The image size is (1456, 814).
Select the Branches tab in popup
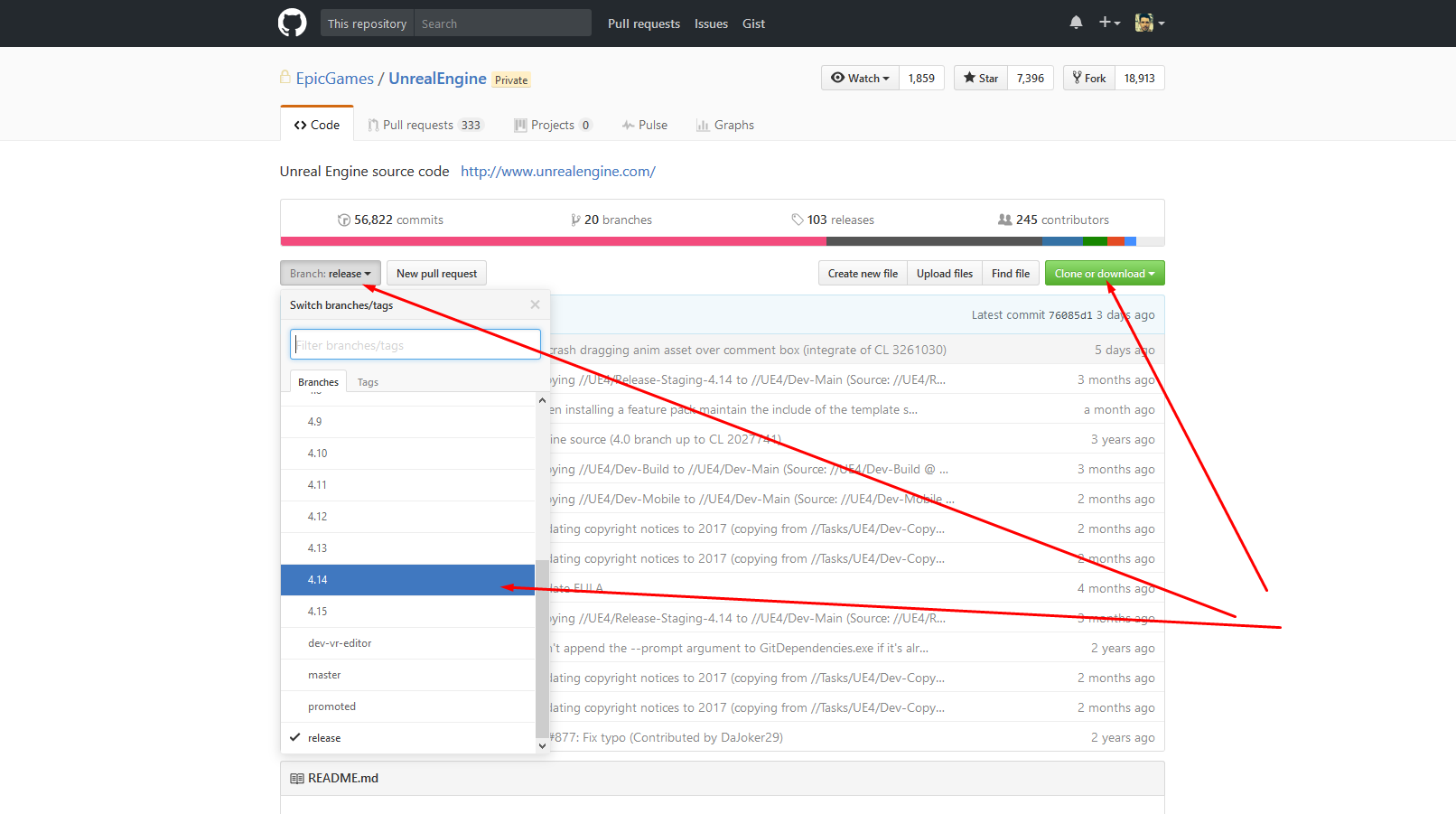click(x=318, y=381)
